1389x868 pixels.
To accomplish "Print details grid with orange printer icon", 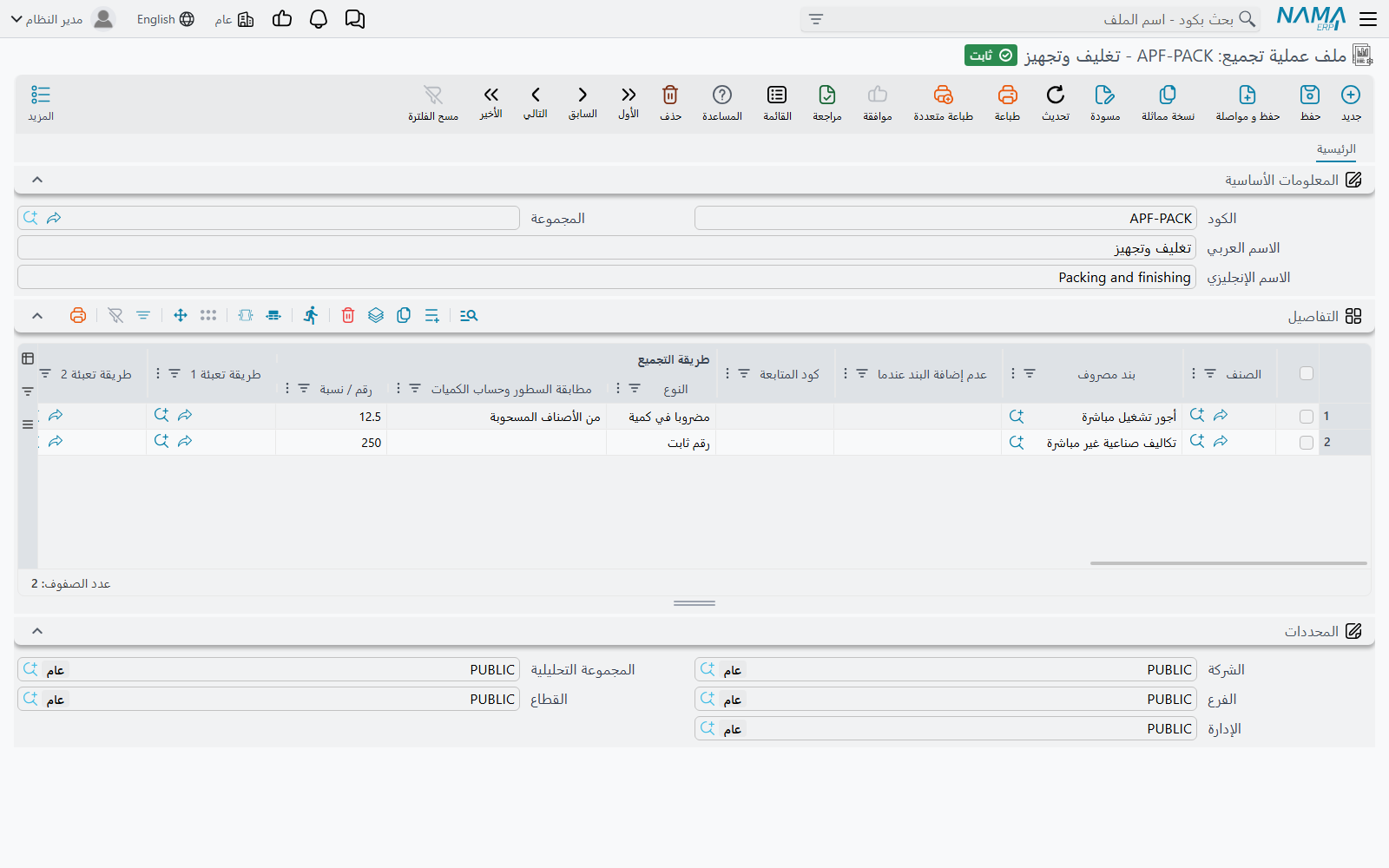I will [x=78, y=315].
